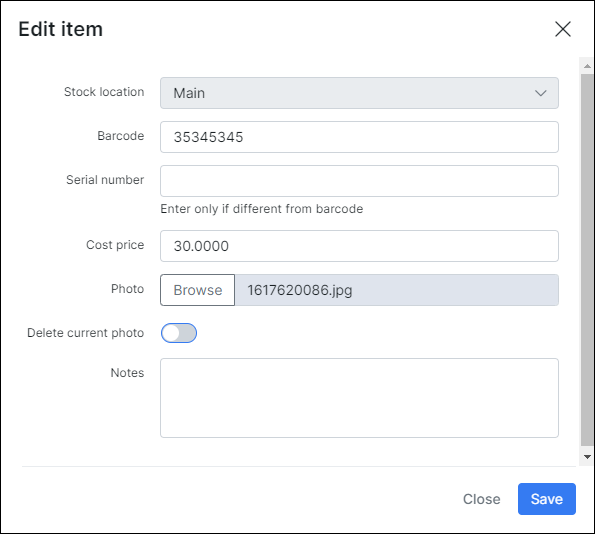Image resolution: width=595 pixels, height=534 pixels.
Task: Click the Barcode label
Action: point(121,136)
